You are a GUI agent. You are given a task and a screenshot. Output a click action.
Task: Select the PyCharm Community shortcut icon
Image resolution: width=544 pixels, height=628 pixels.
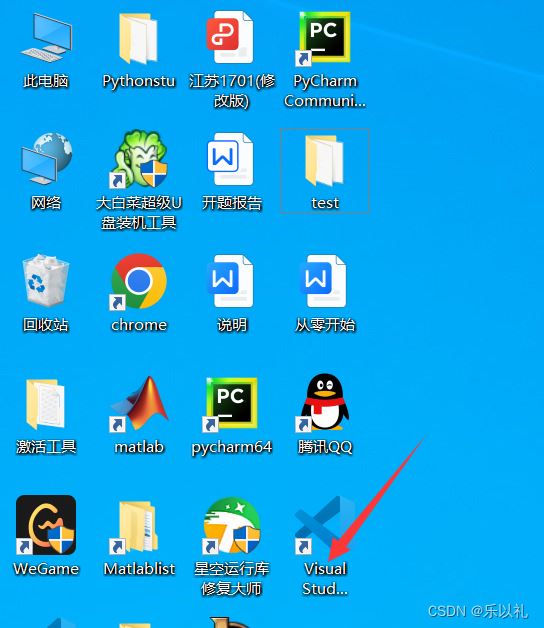pyautogui.click(x=324, y=39)
